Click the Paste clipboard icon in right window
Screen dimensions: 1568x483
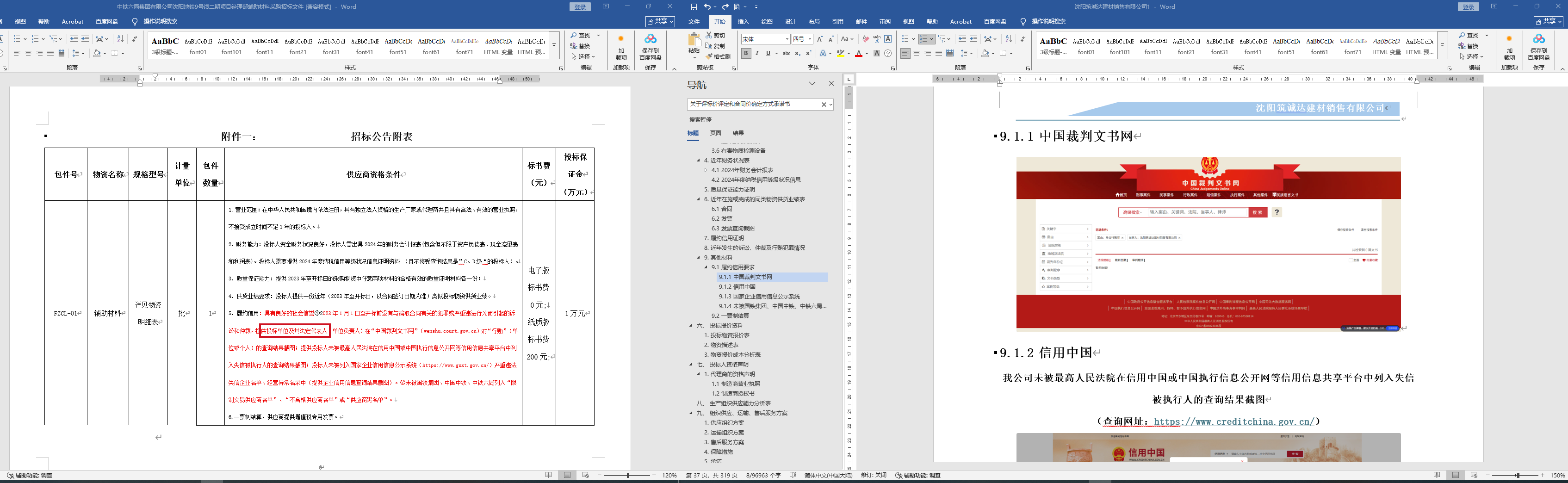coord(694,40)
